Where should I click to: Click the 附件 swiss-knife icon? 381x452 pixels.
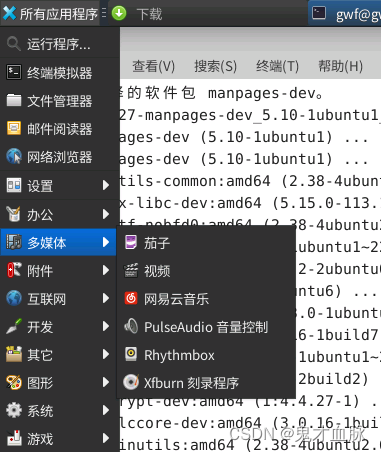(14, 270)
